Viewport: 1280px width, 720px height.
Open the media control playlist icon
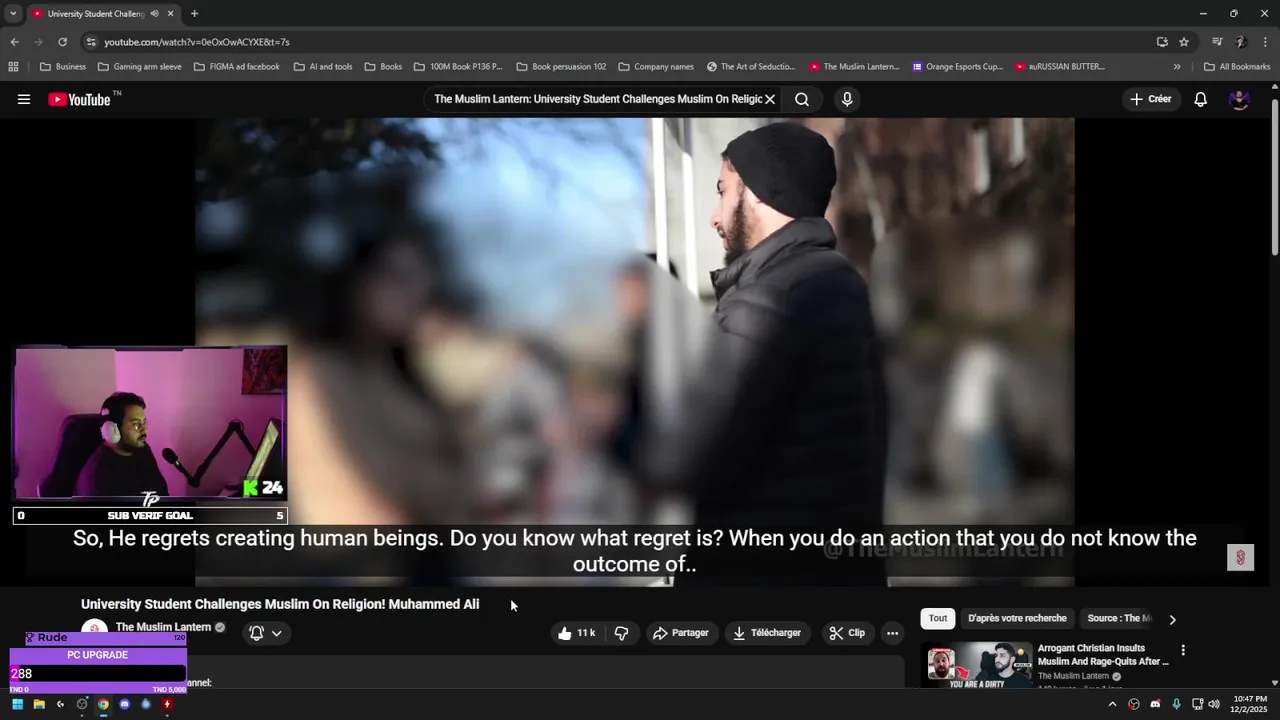pos(1217,42)
